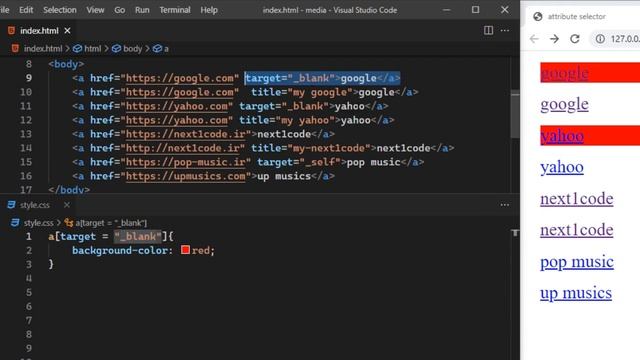
Task: Click the HTML icon in index.html breadcrumb
Action: point(15,49)
